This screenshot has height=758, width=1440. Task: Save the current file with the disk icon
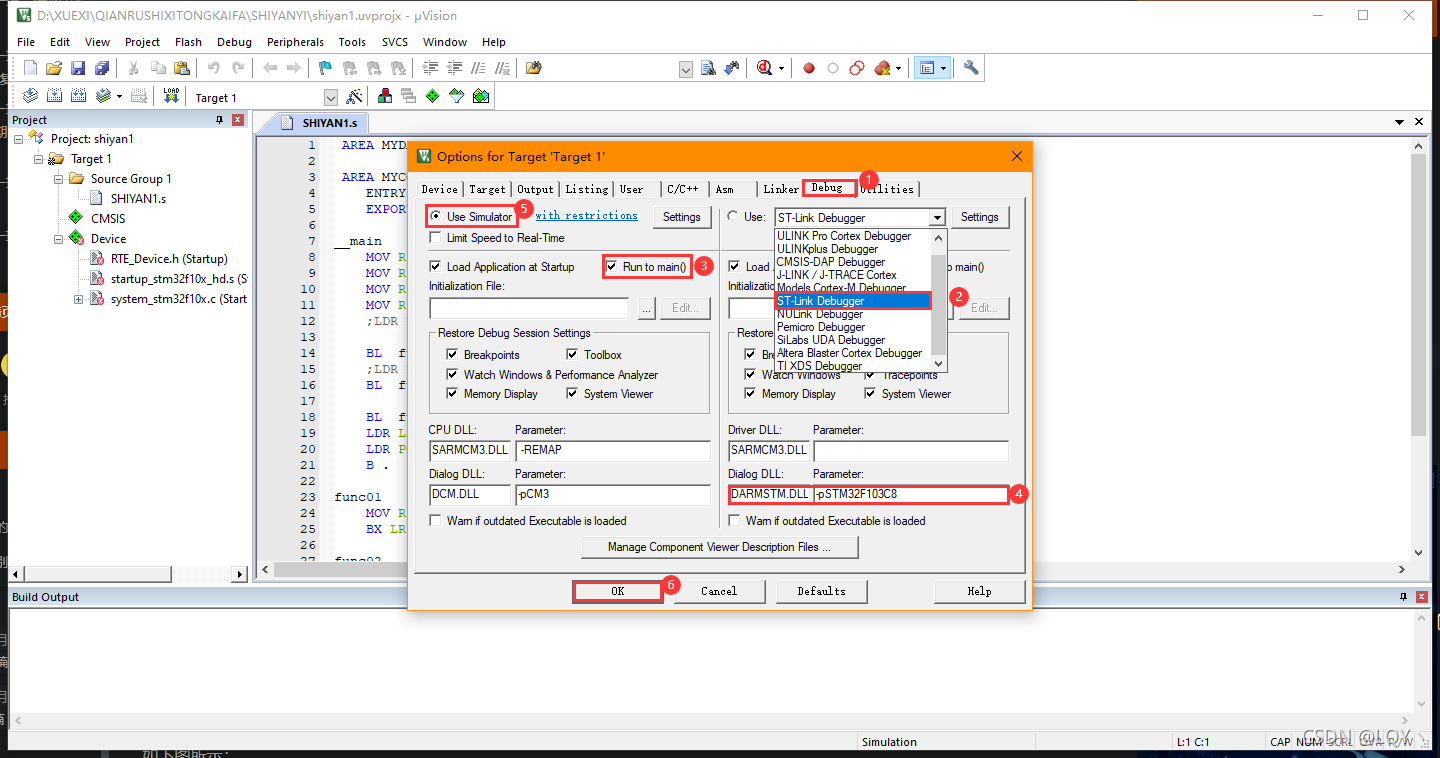(x=78, y=68)
